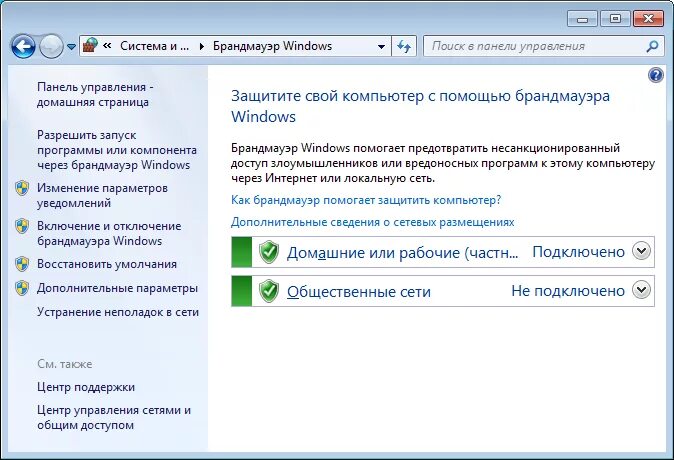Open 'Дополнительные параметры' link
The image size is (674, 460).
(117, 288)
